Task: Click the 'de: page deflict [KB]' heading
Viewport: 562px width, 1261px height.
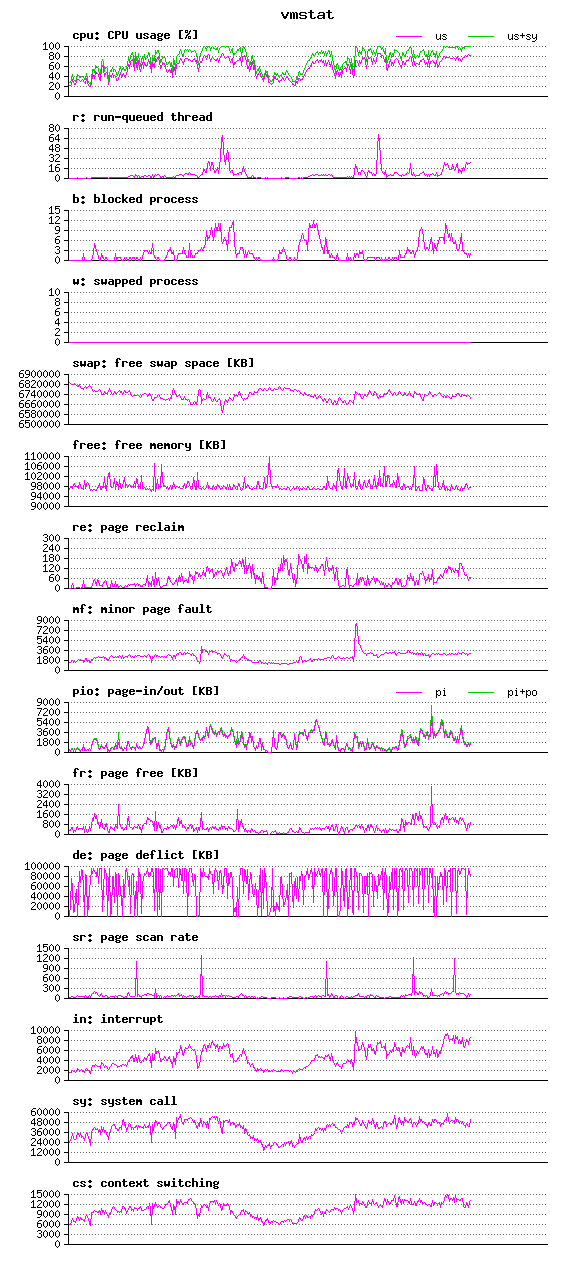Action: 146,855
